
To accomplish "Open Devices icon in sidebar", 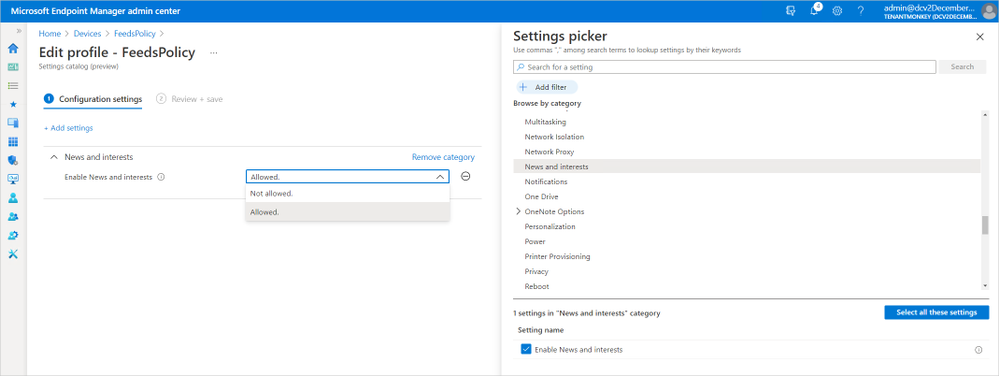I will tap(13, 122).
